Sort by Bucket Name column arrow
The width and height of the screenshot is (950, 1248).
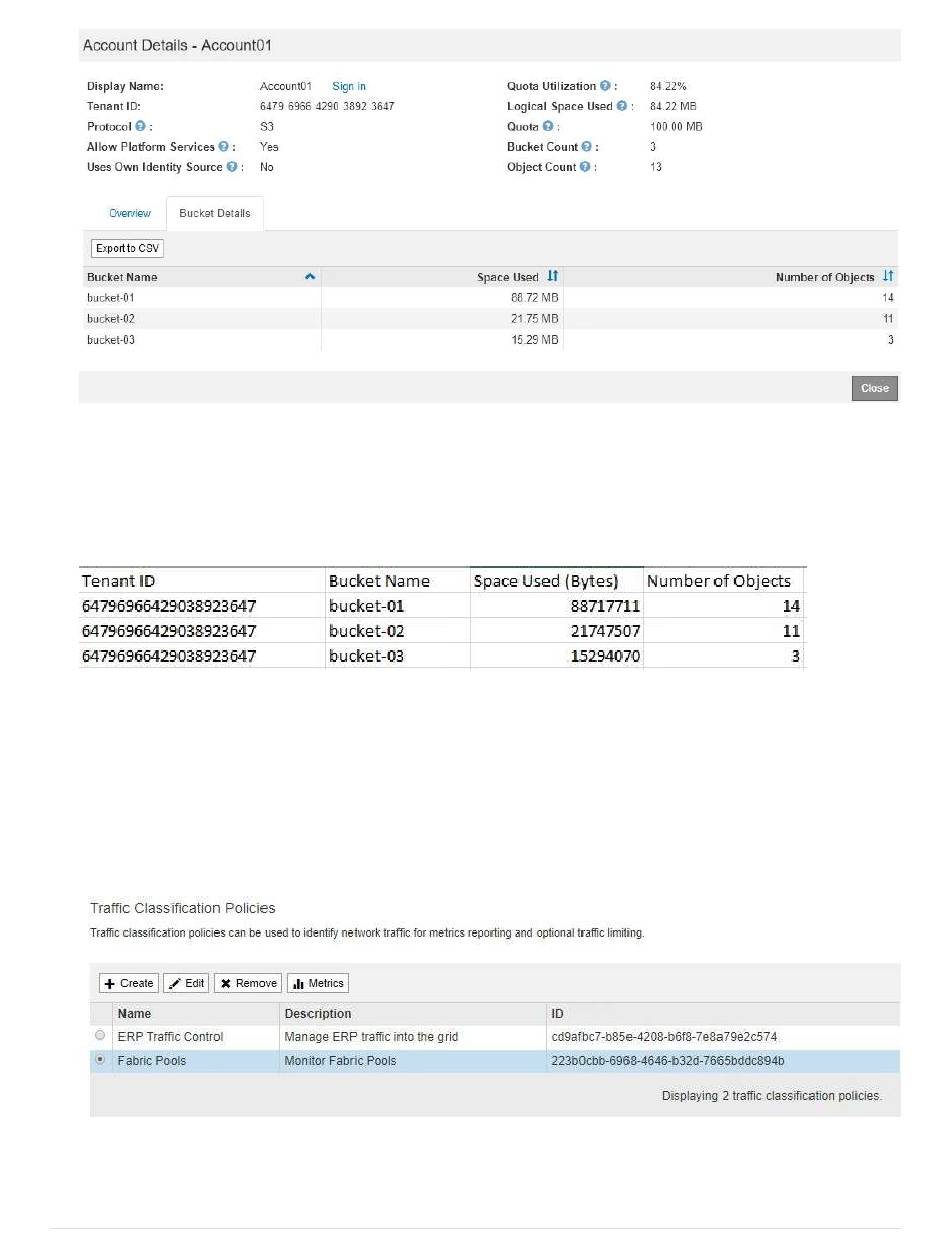pos(310,277)
